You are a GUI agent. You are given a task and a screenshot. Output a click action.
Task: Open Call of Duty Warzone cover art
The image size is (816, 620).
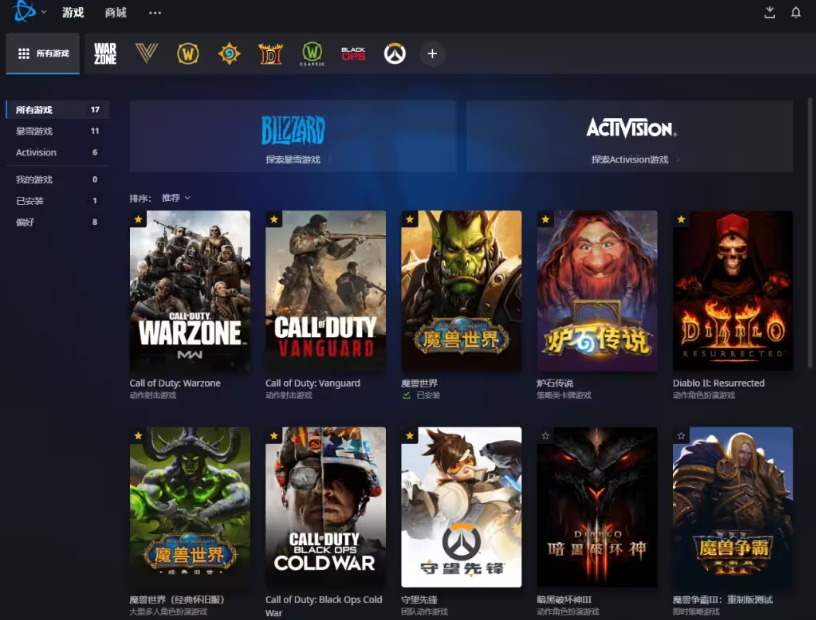(x=190, y=290)
